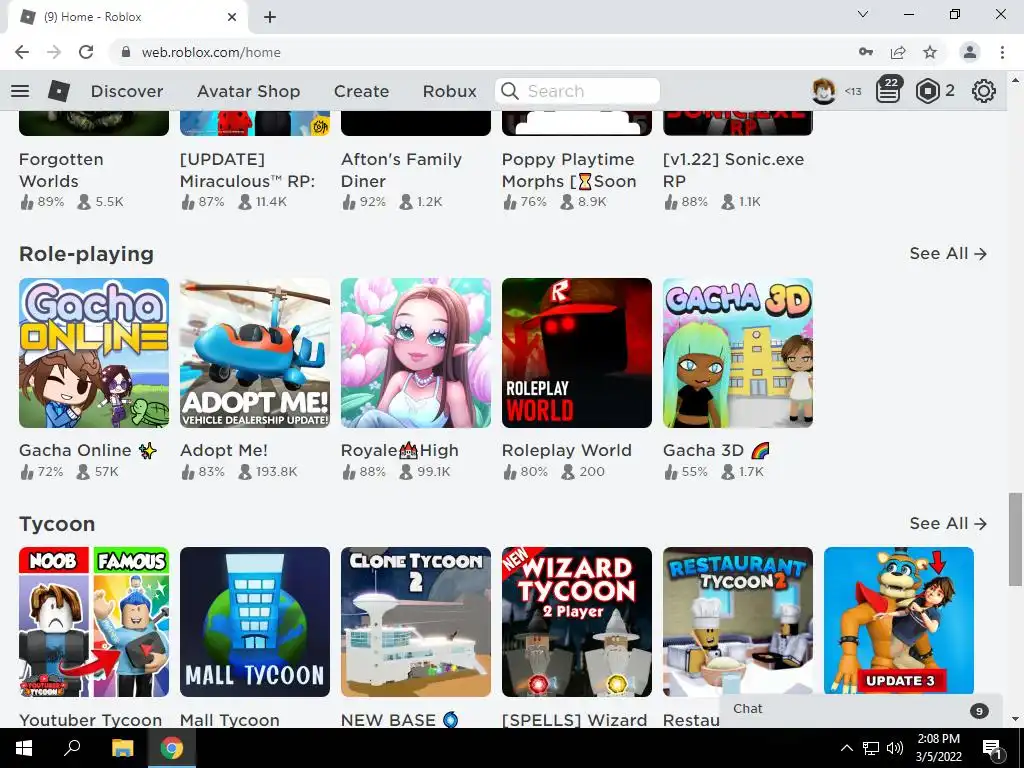View site info via lock icon

pyautogui.click(x=126, y=52)
